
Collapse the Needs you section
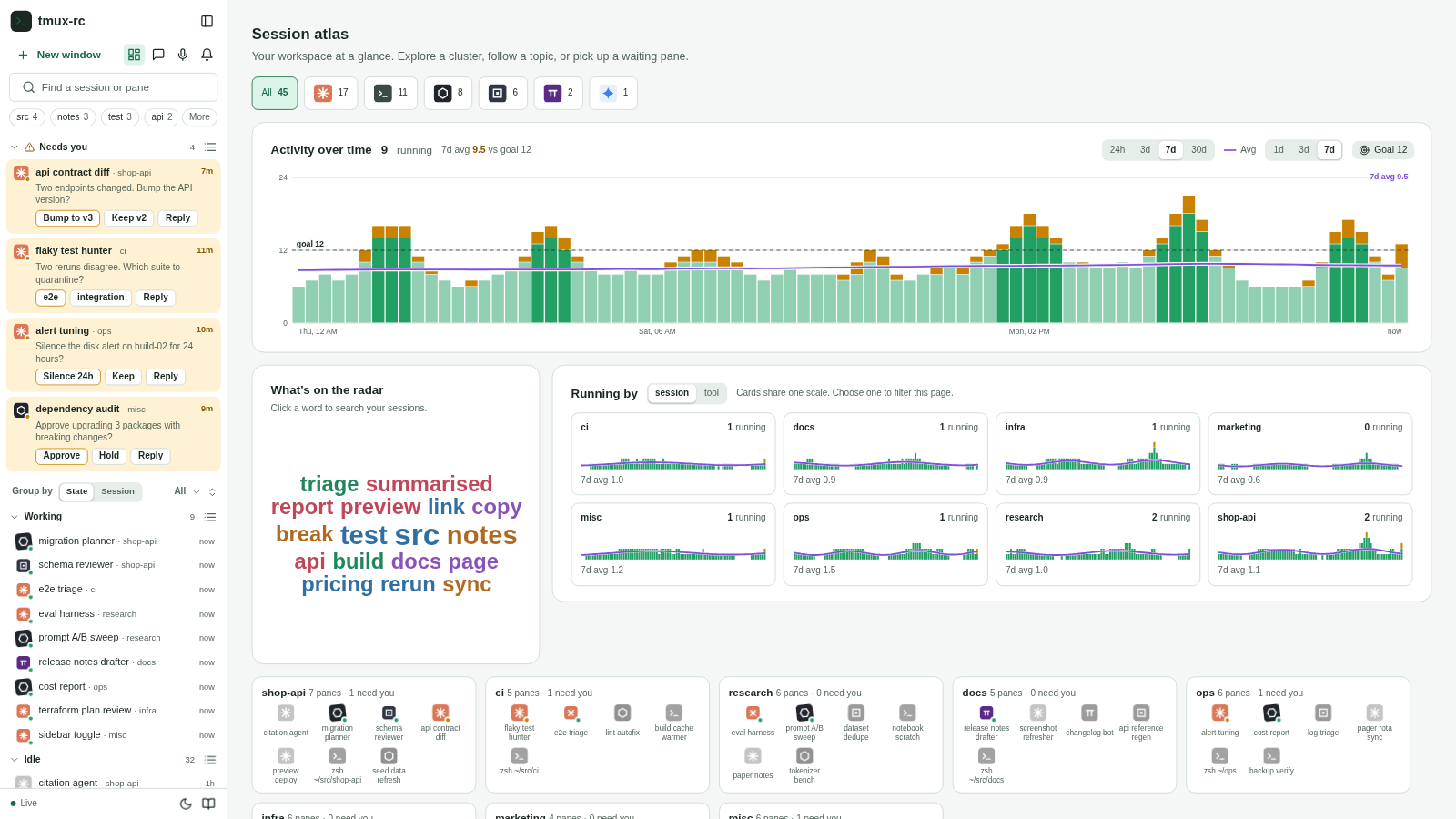[x=15, y=147]
